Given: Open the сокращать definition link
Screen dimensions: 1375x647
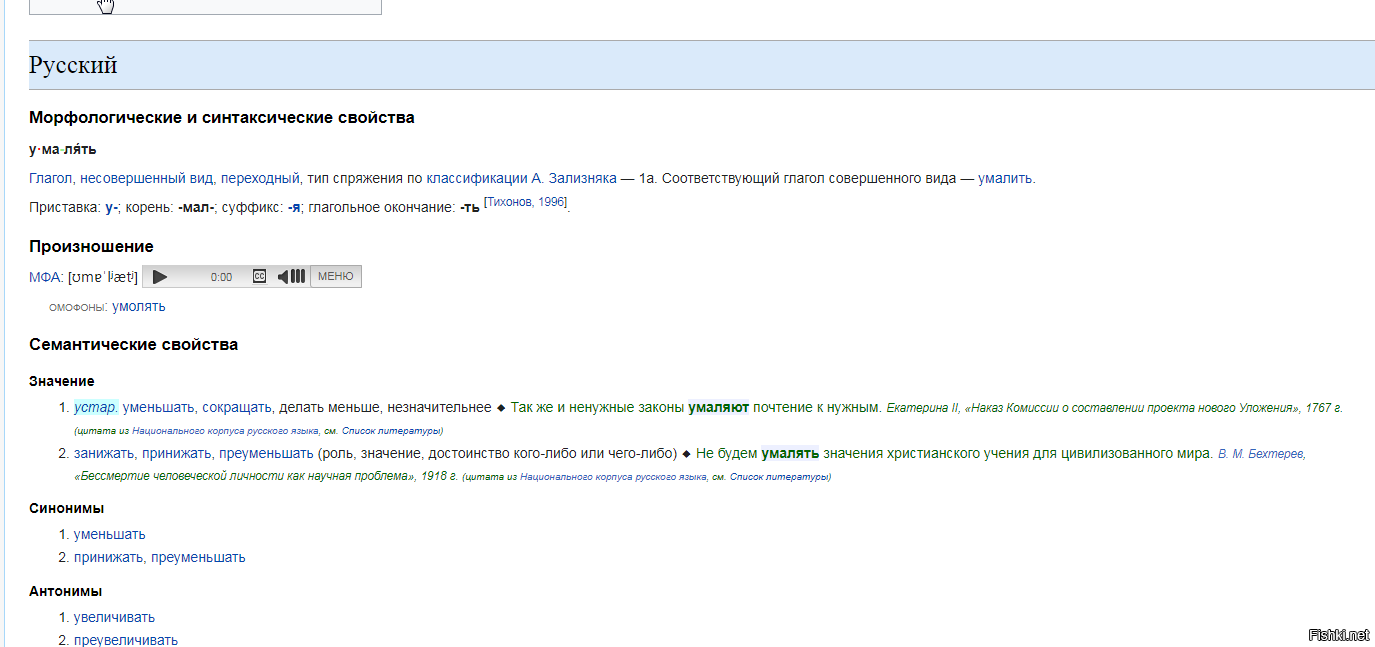Looking at the screenshot, I should tap(237, 408).
